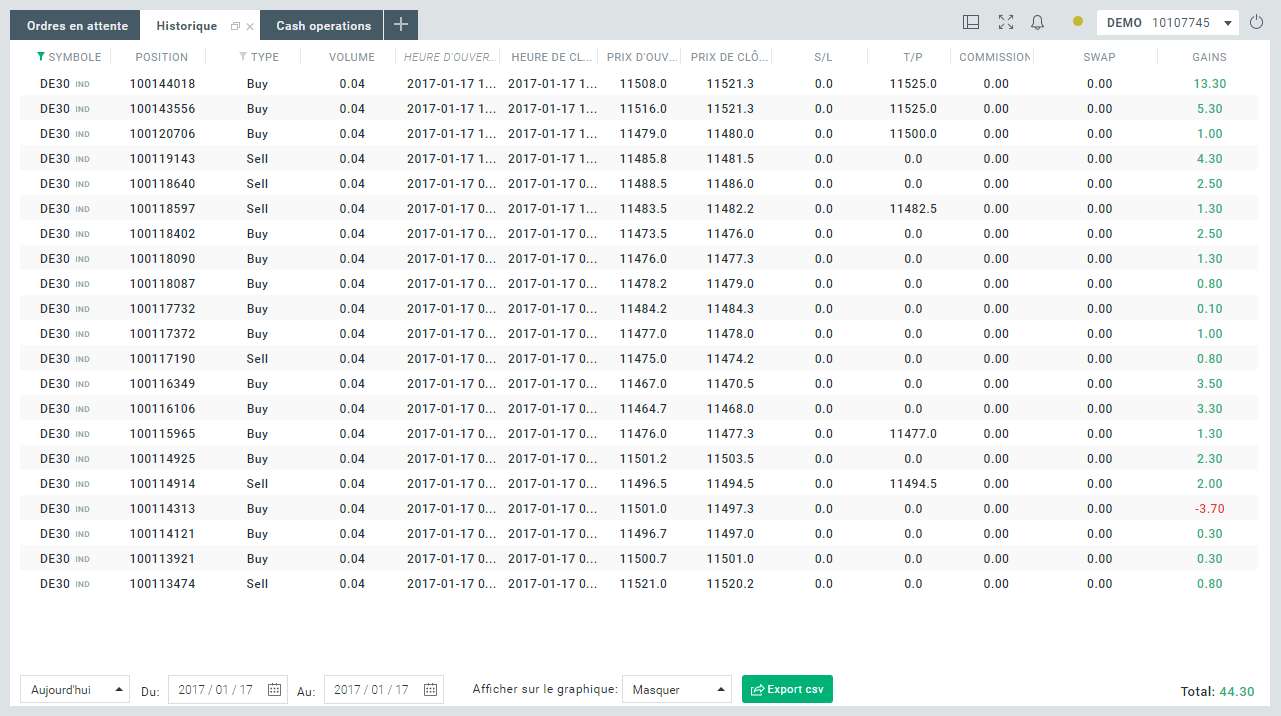Sort by the S/L column header
Viewport: 1281px width, 716px height.
tap(823, 57)
